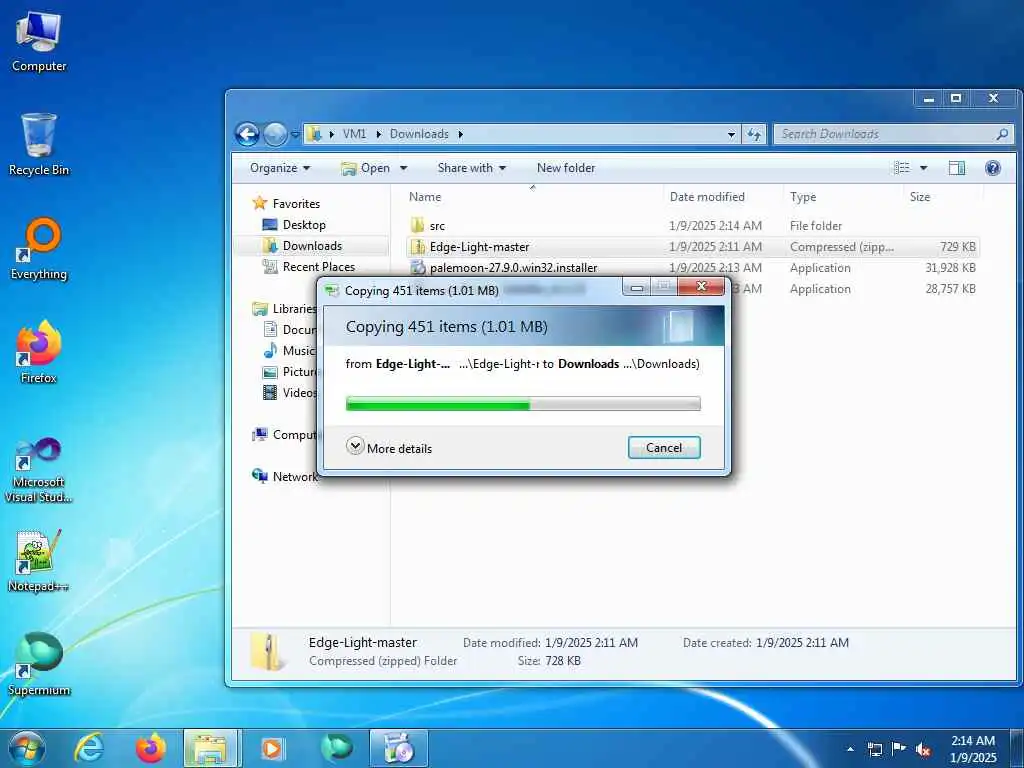Open the Share with dropdown
This screenshot has height=768, width=1024.
[x=472, y=168]
